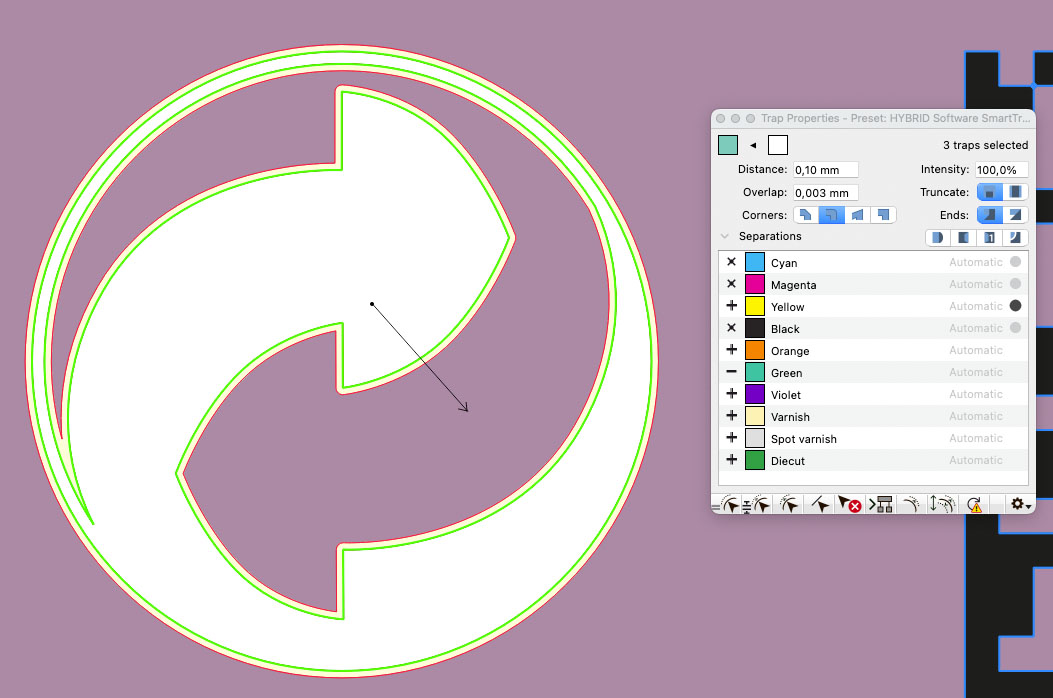
Task: Open the Automatic dropdown for Magenta
Action: coord(976,284)
